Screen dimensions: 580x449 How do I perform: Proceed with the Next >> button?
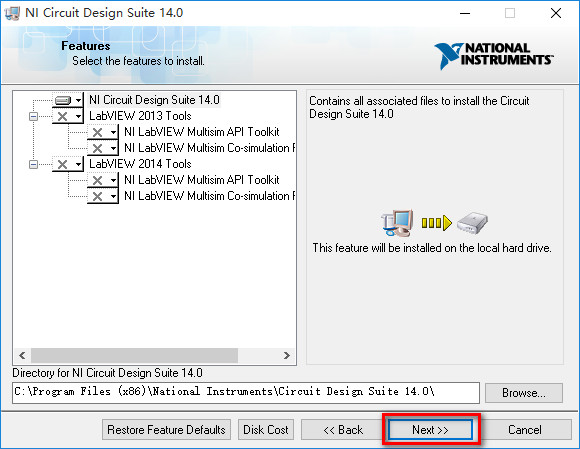click(x=430, y=430)
